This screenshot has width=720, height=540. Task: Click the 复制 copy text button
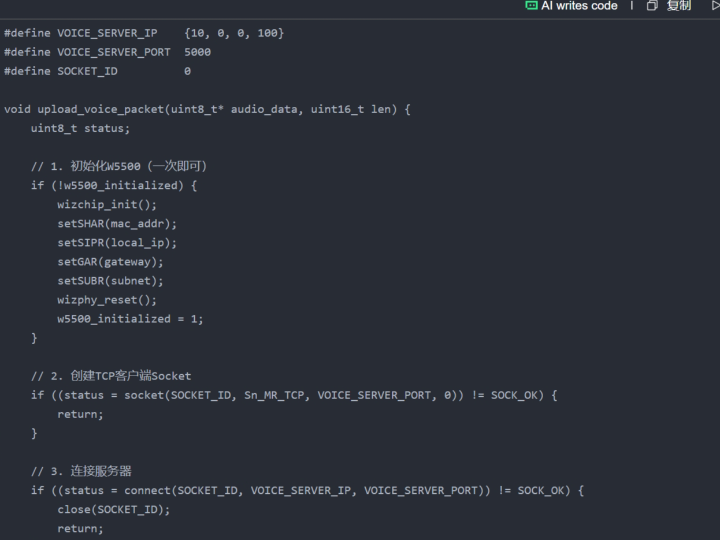coord(679,6)
